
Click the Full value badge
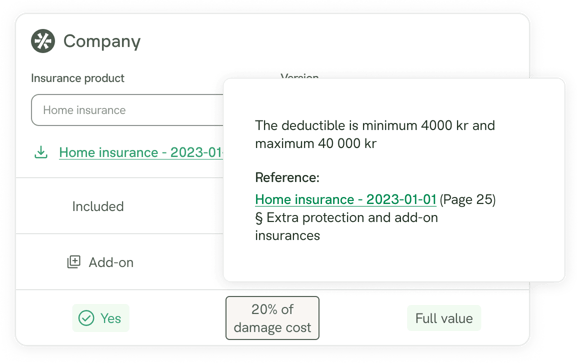pyautogui.click(x=444, y=318)
